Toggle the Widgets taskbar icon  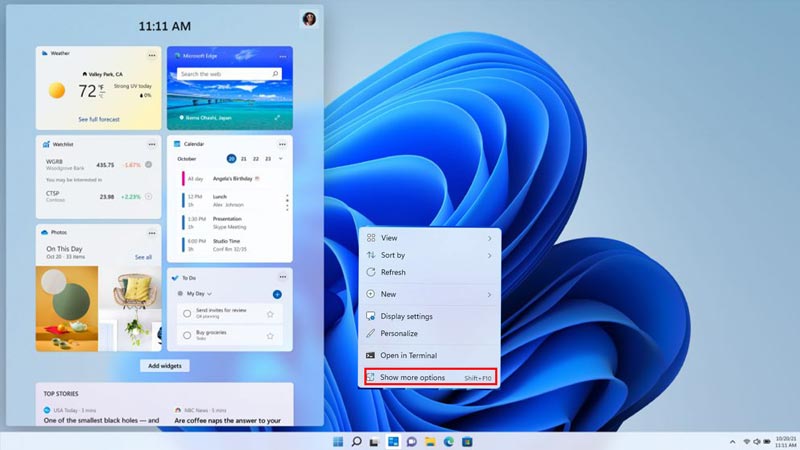(x=393, y=441)
